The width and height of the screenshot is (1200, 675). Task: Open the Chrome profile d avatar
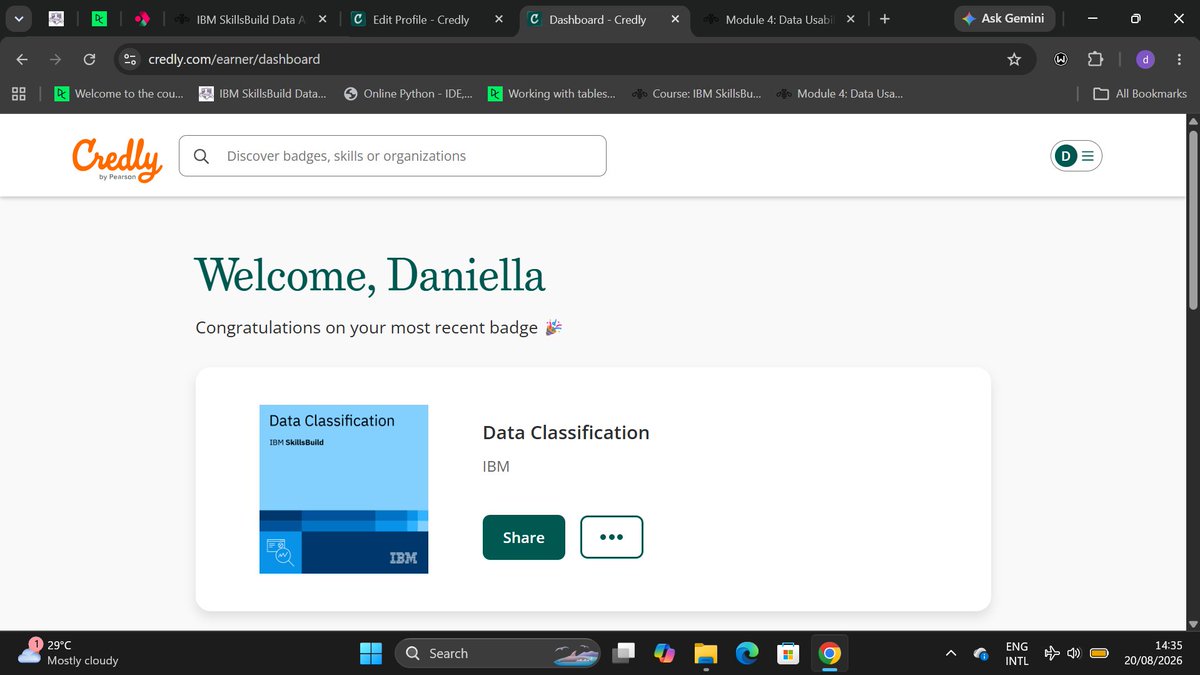tap(1145, 59)
